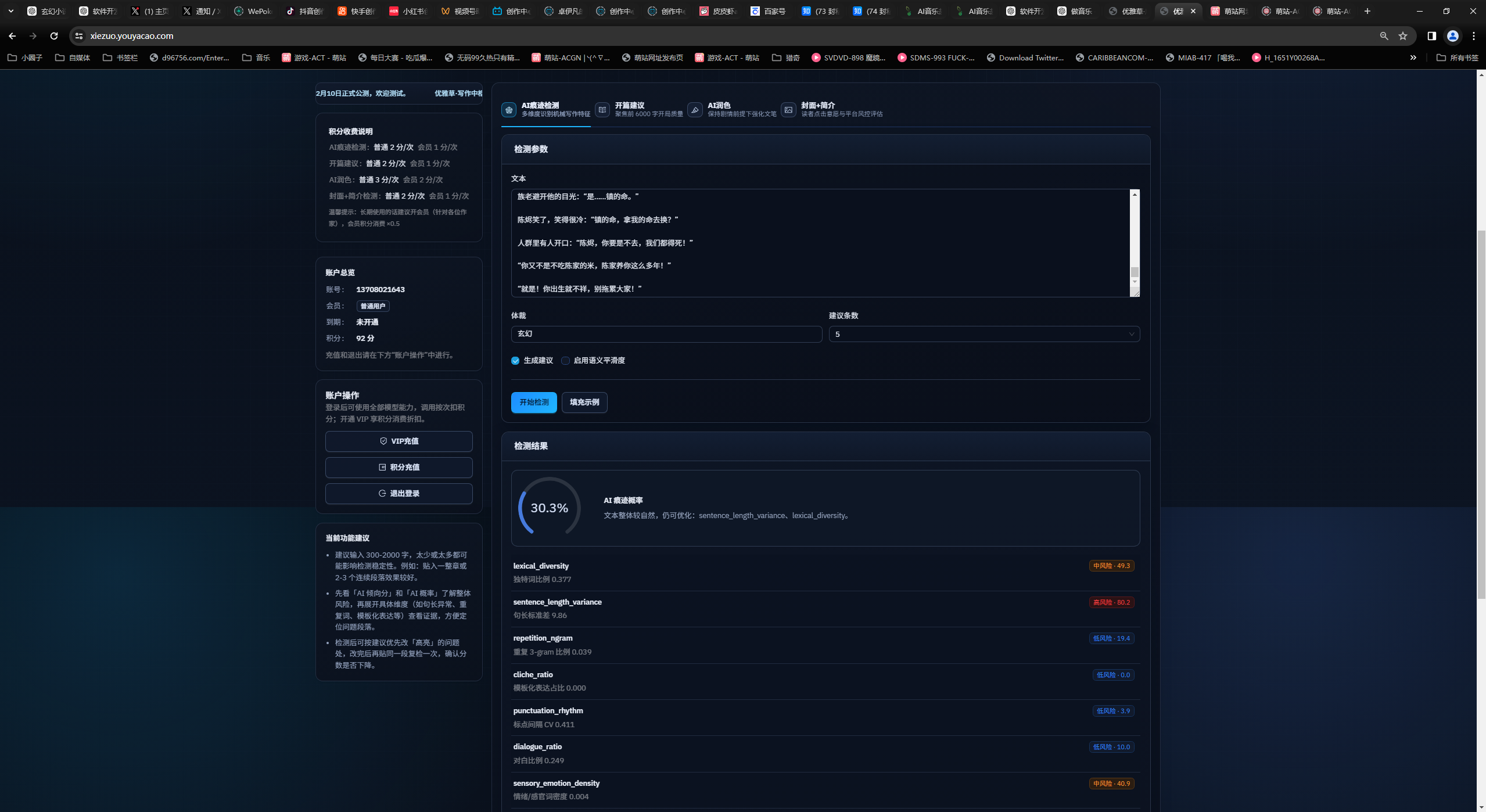Open the 建议条数 dropdown
Screen dimensions: 1486x812
[984, 334]
